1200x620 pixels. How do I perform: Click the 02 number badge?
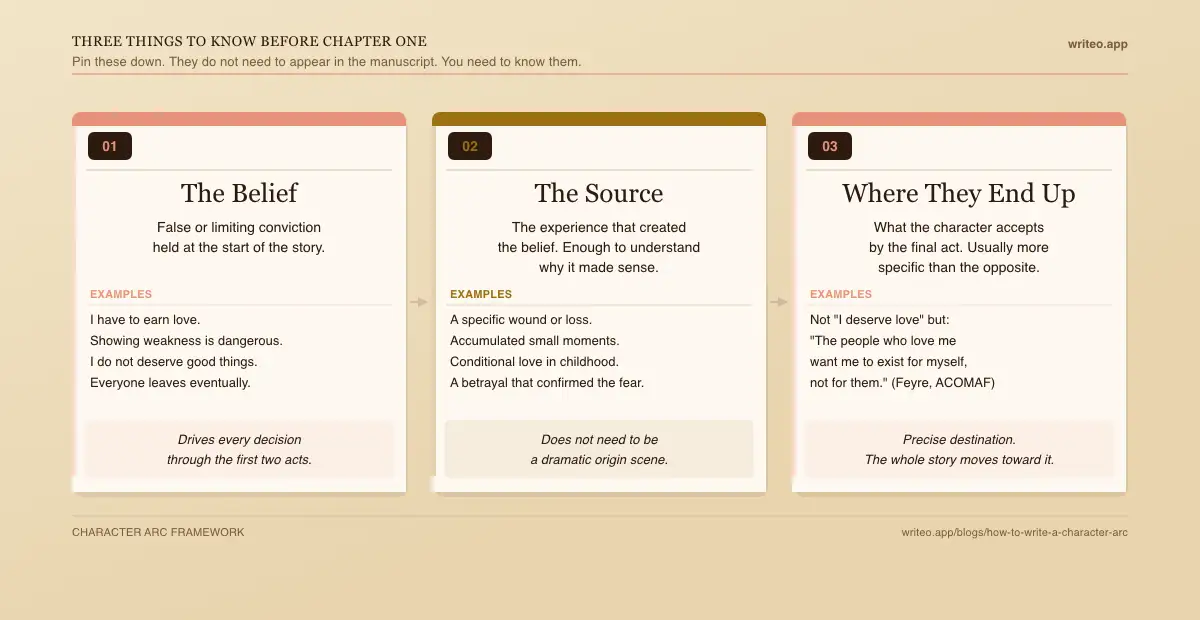tap(470, 146)
